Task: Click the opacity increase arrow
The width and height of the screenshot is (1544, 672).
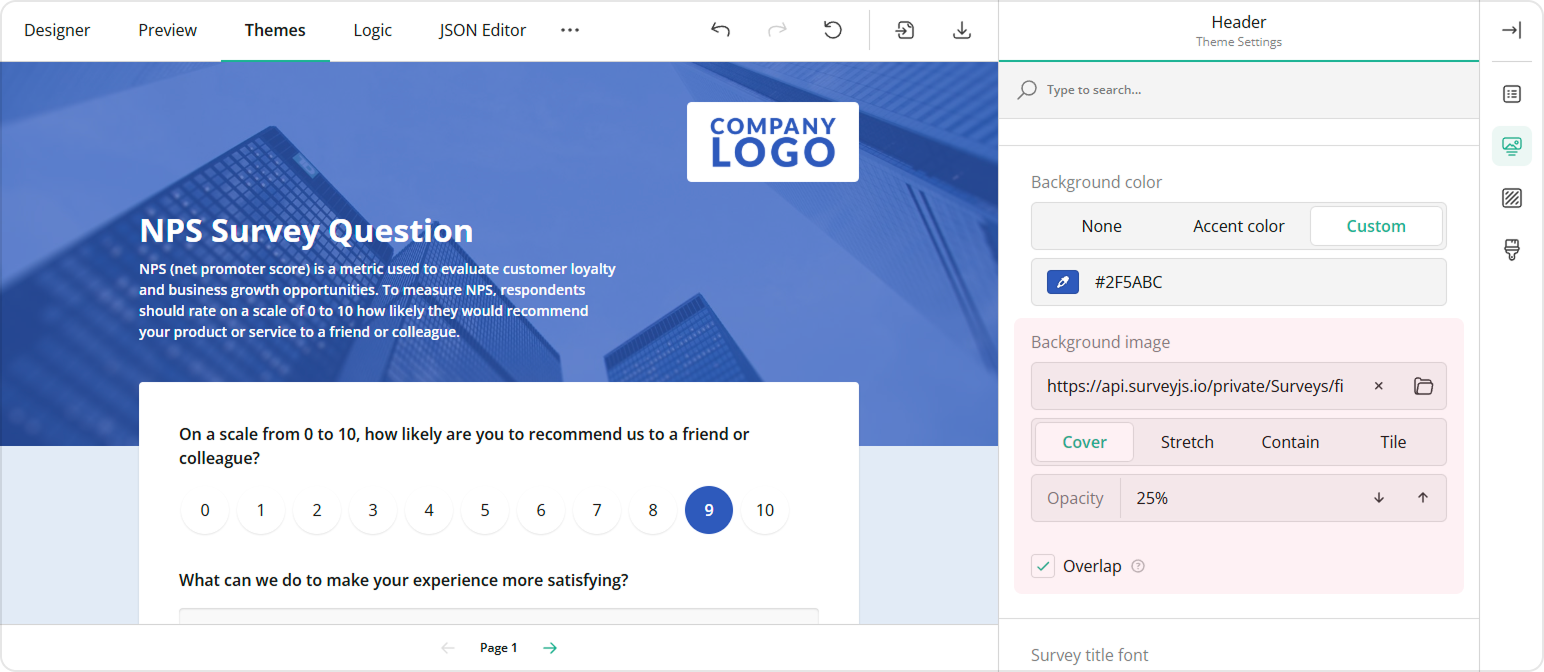Action: point(1423,497)
